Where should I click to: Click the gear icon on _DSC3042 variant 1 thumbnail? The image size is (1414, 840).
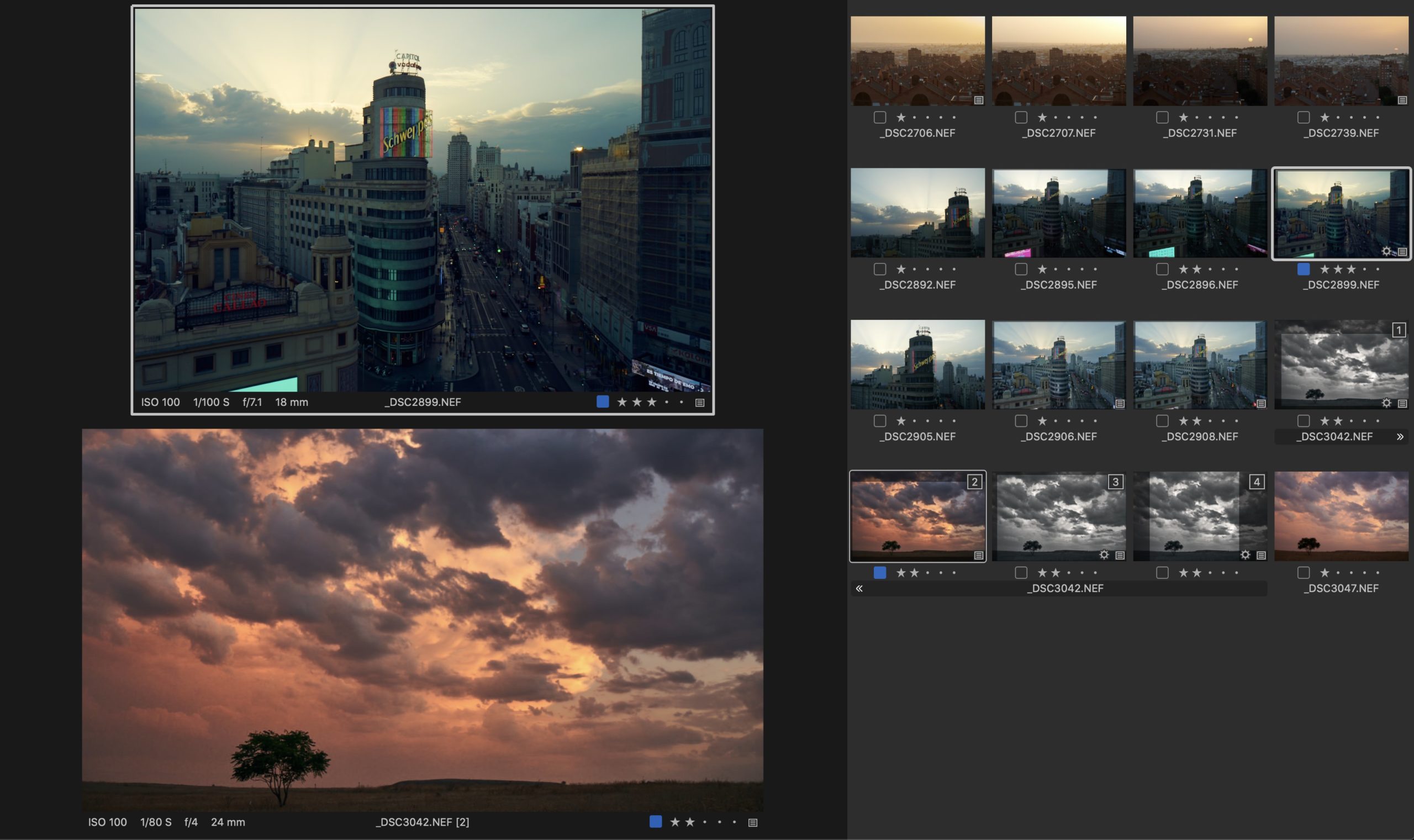click(1386, 403)
